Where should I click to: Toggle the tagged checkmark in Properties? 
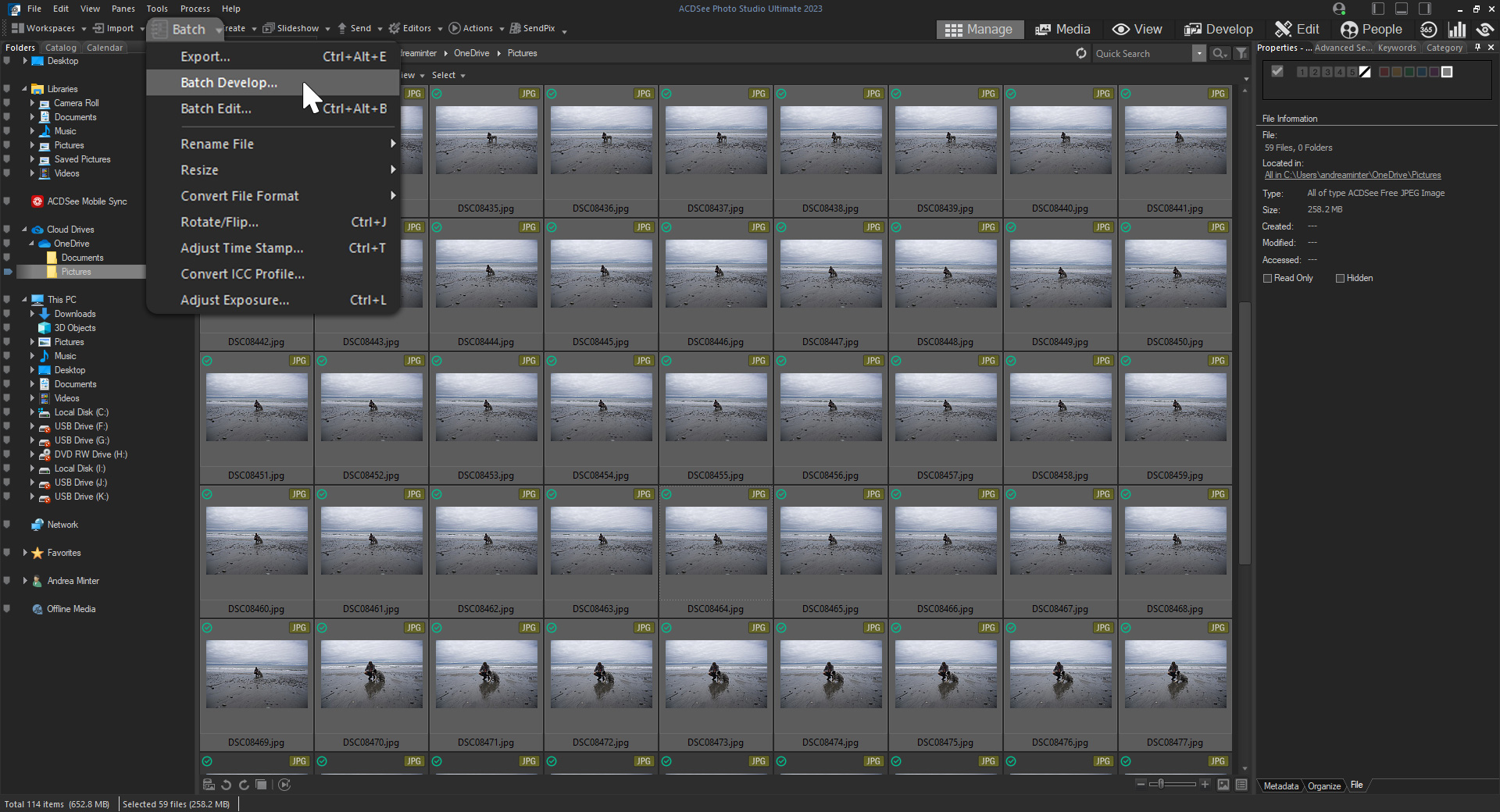click(x=1277, y=72)
